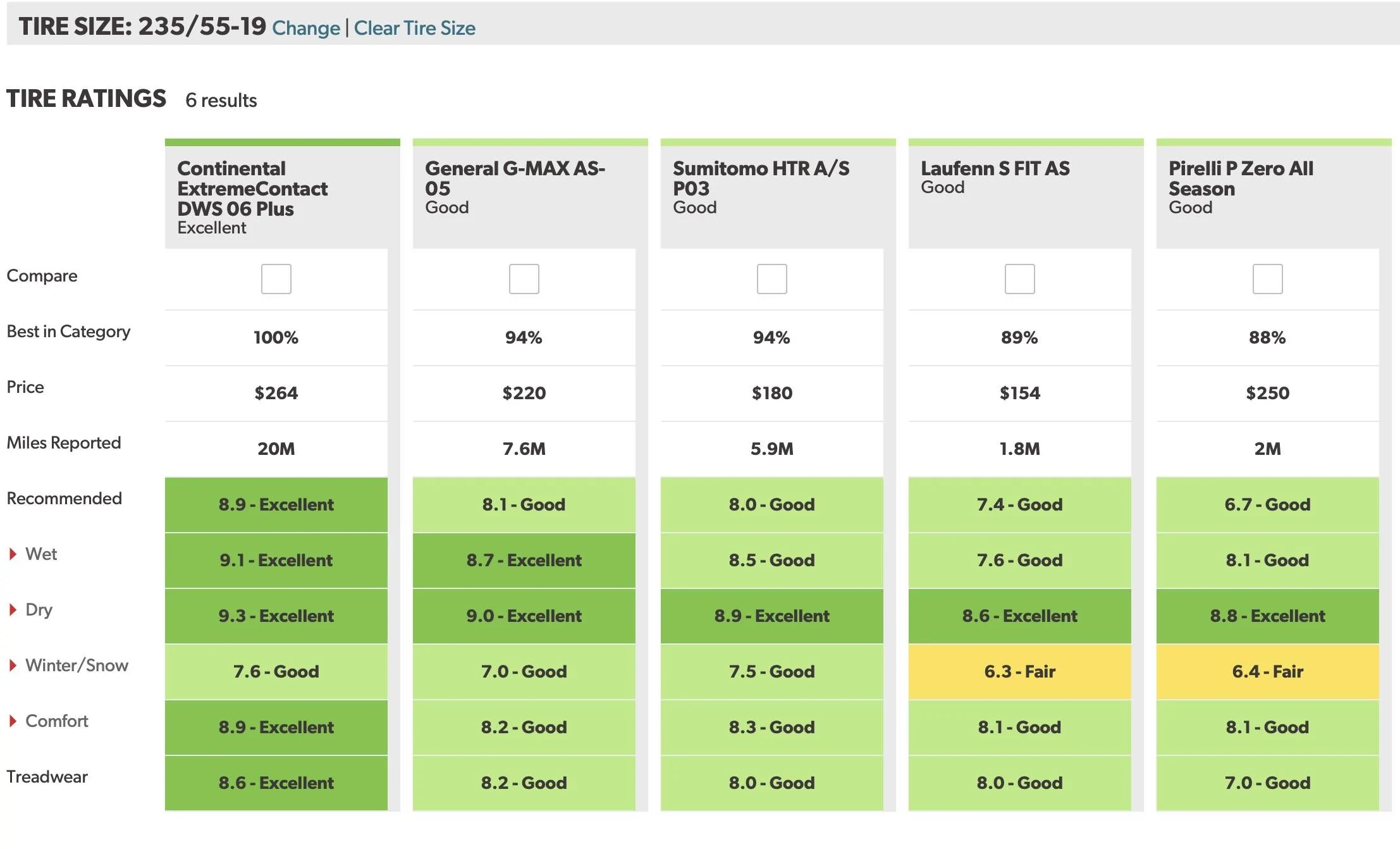Expand the Winter/Snow ratings row arrow
This screenshot has width=1400, height=849.
pyautogui.click(x=13, y=666)
